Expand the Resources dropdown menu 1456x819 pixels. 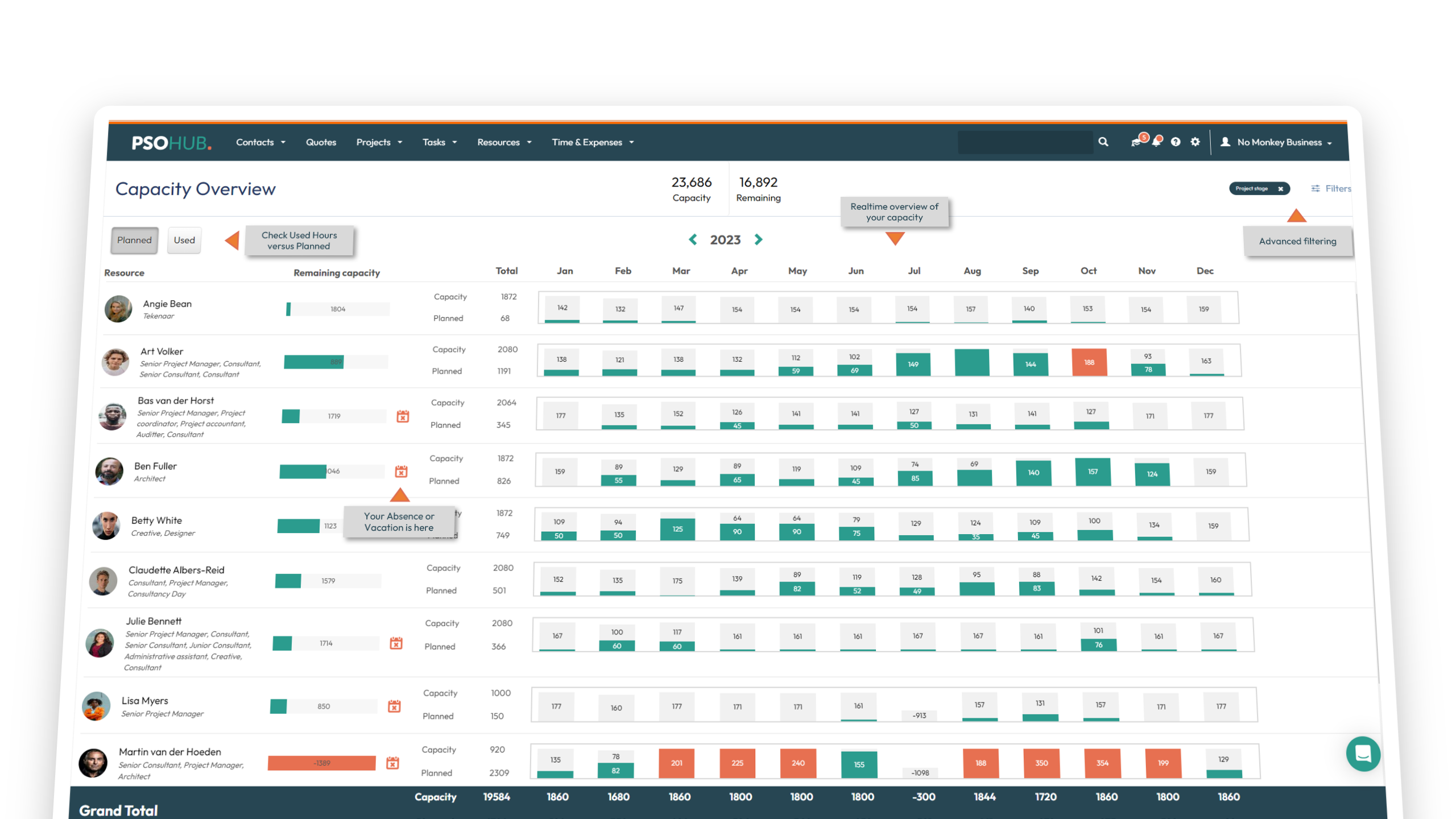[504, 142]
